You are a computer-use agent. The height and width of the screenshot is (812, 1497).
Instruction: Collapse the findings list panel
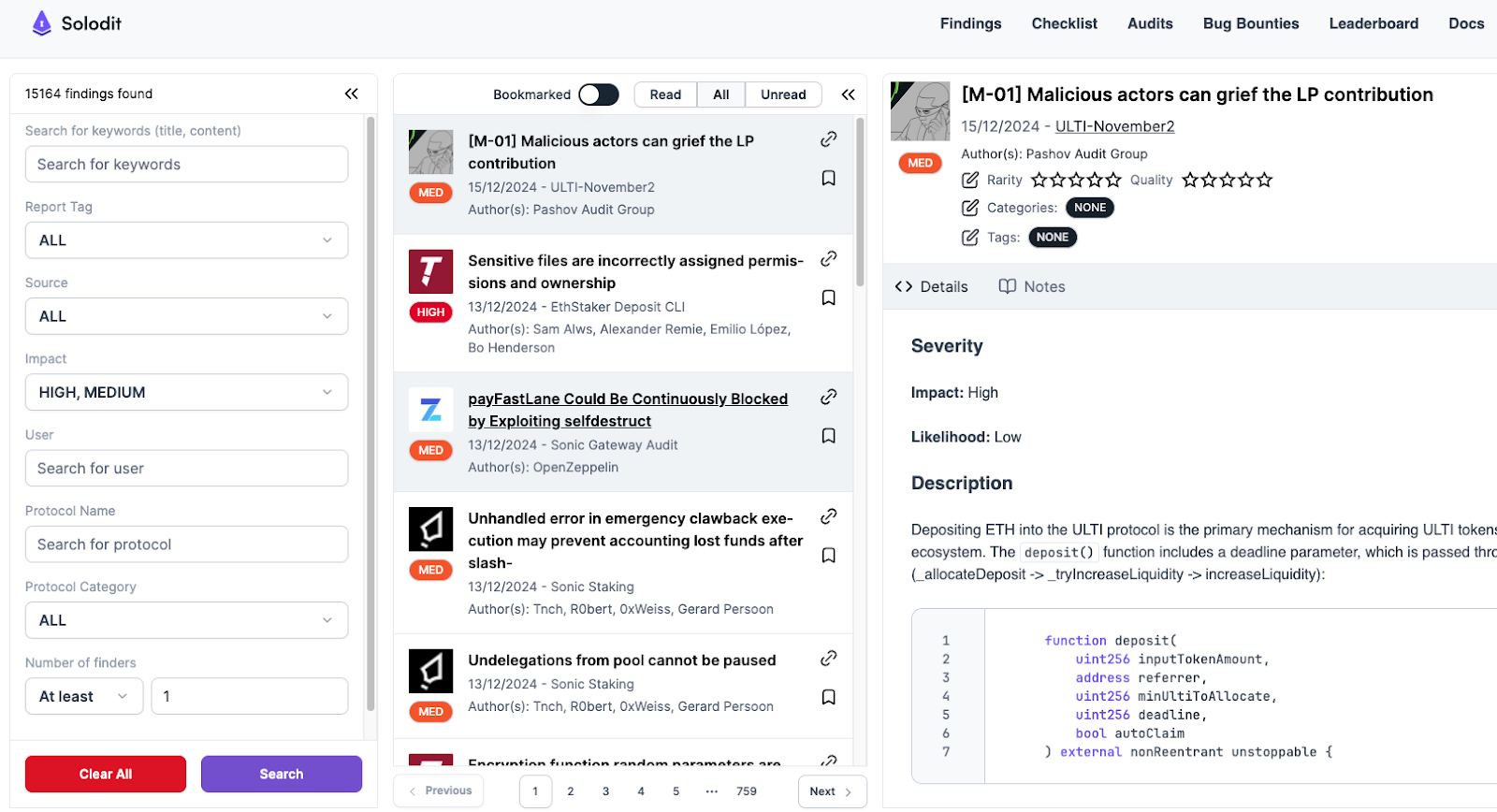pyautogui.click(x=848, y=94)
